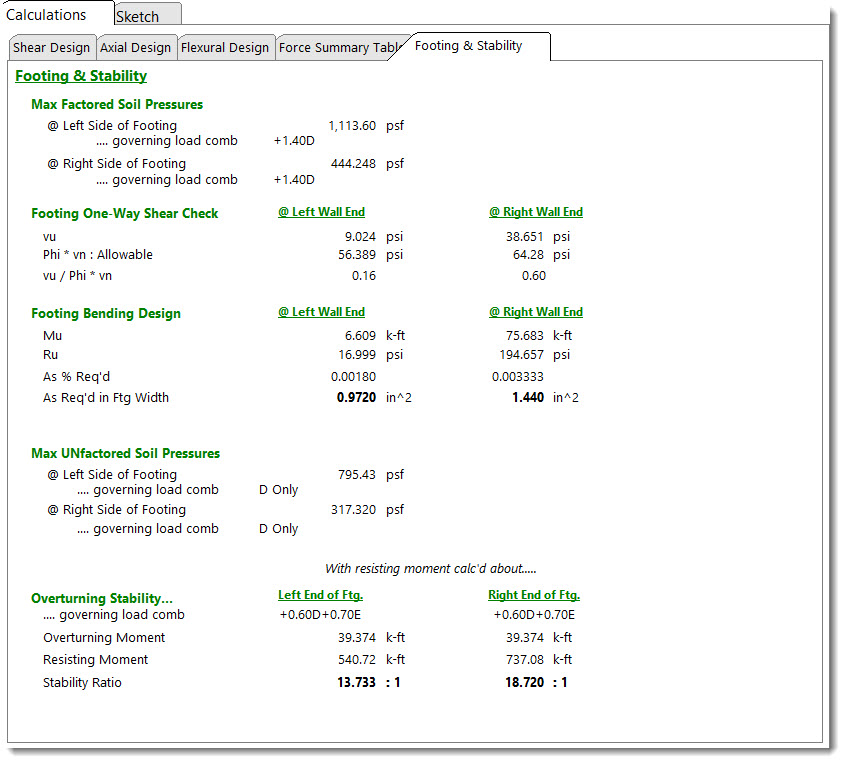The image size is (845, 763).
Task: Select the 13.733 stability ratio value
Action: (357, 682)
